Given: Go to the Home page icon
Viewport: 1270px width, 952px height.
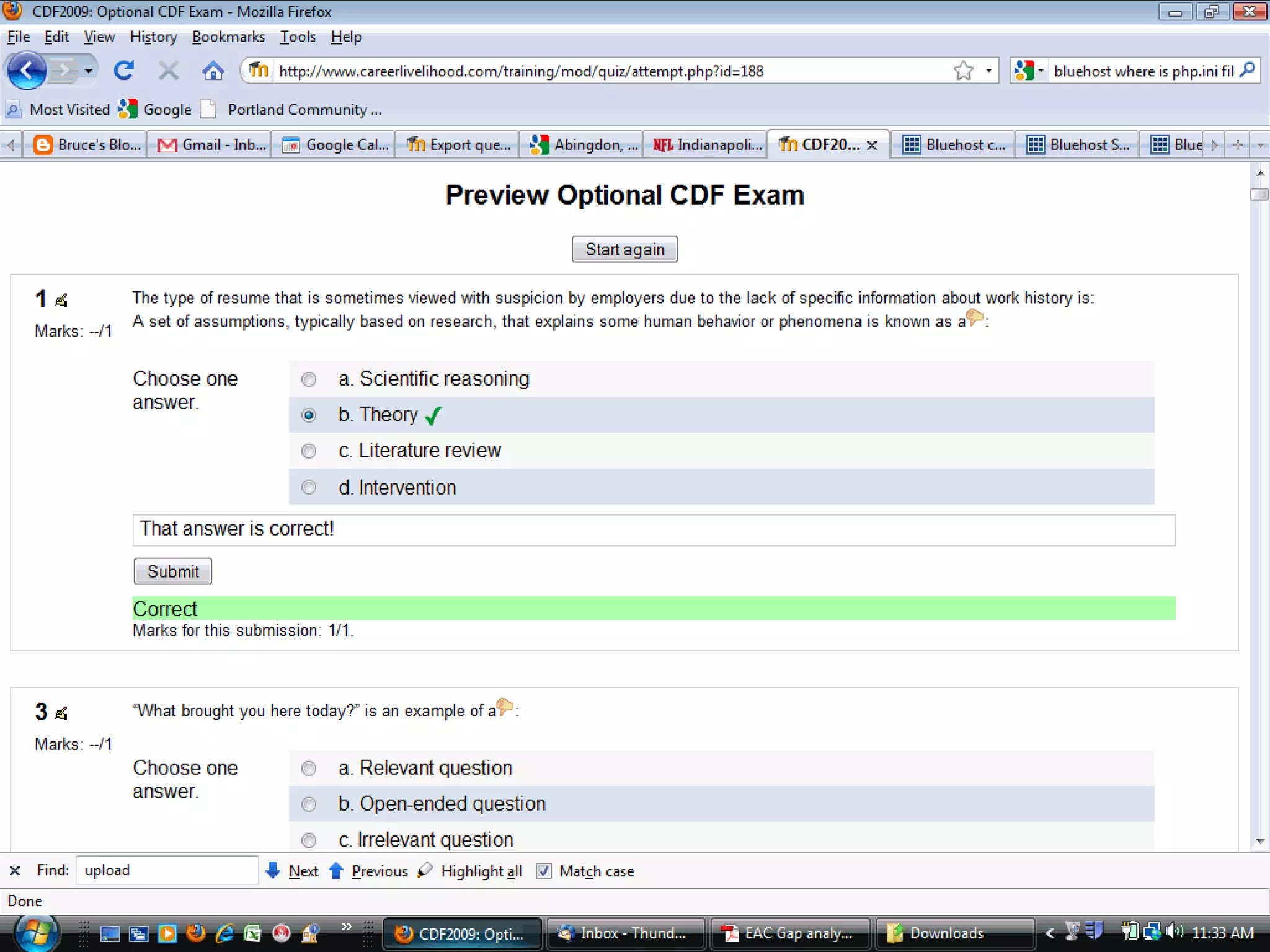Looking at the screenshot, I should tap(213, 71).
